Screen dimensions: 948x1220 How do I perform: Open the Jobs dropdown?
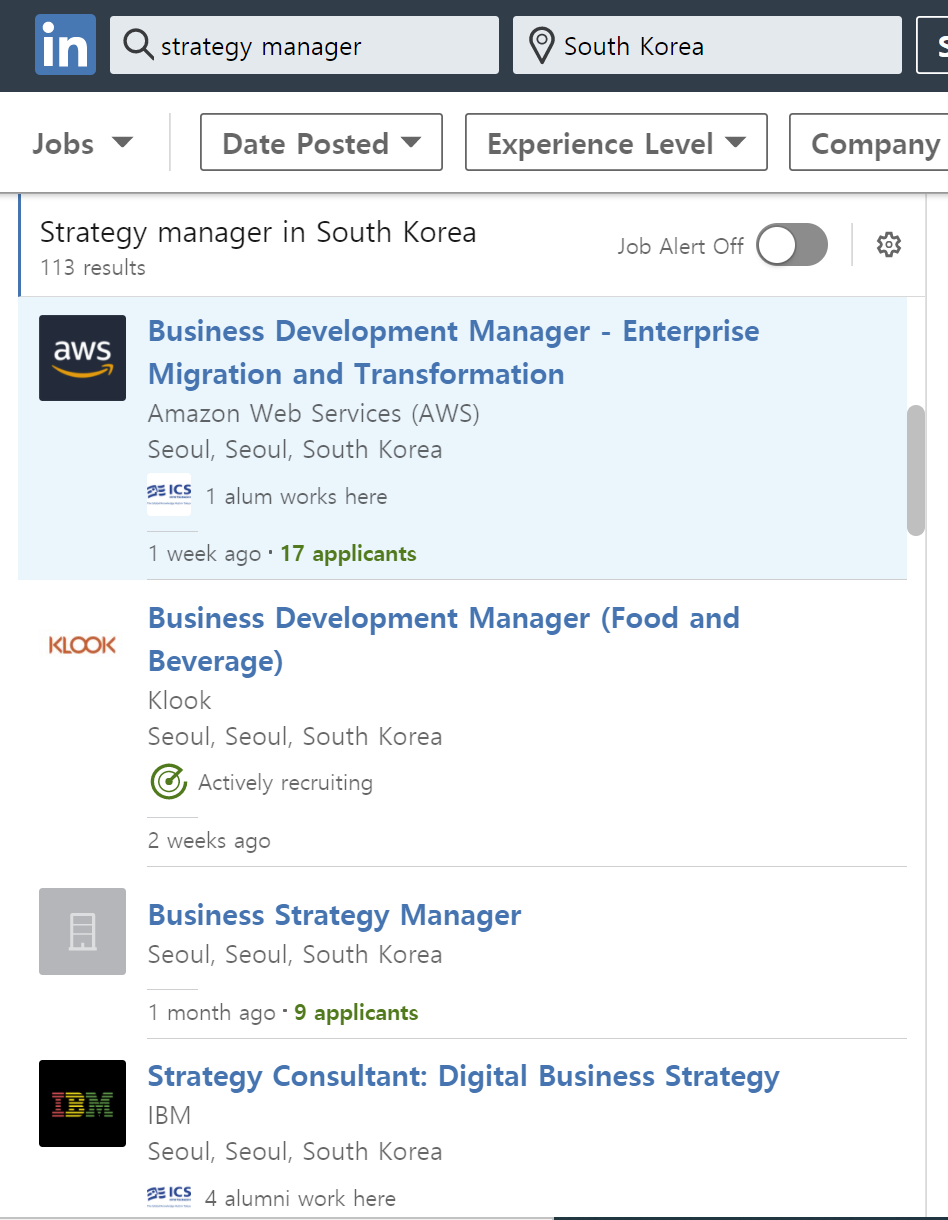tap(82, 143)
